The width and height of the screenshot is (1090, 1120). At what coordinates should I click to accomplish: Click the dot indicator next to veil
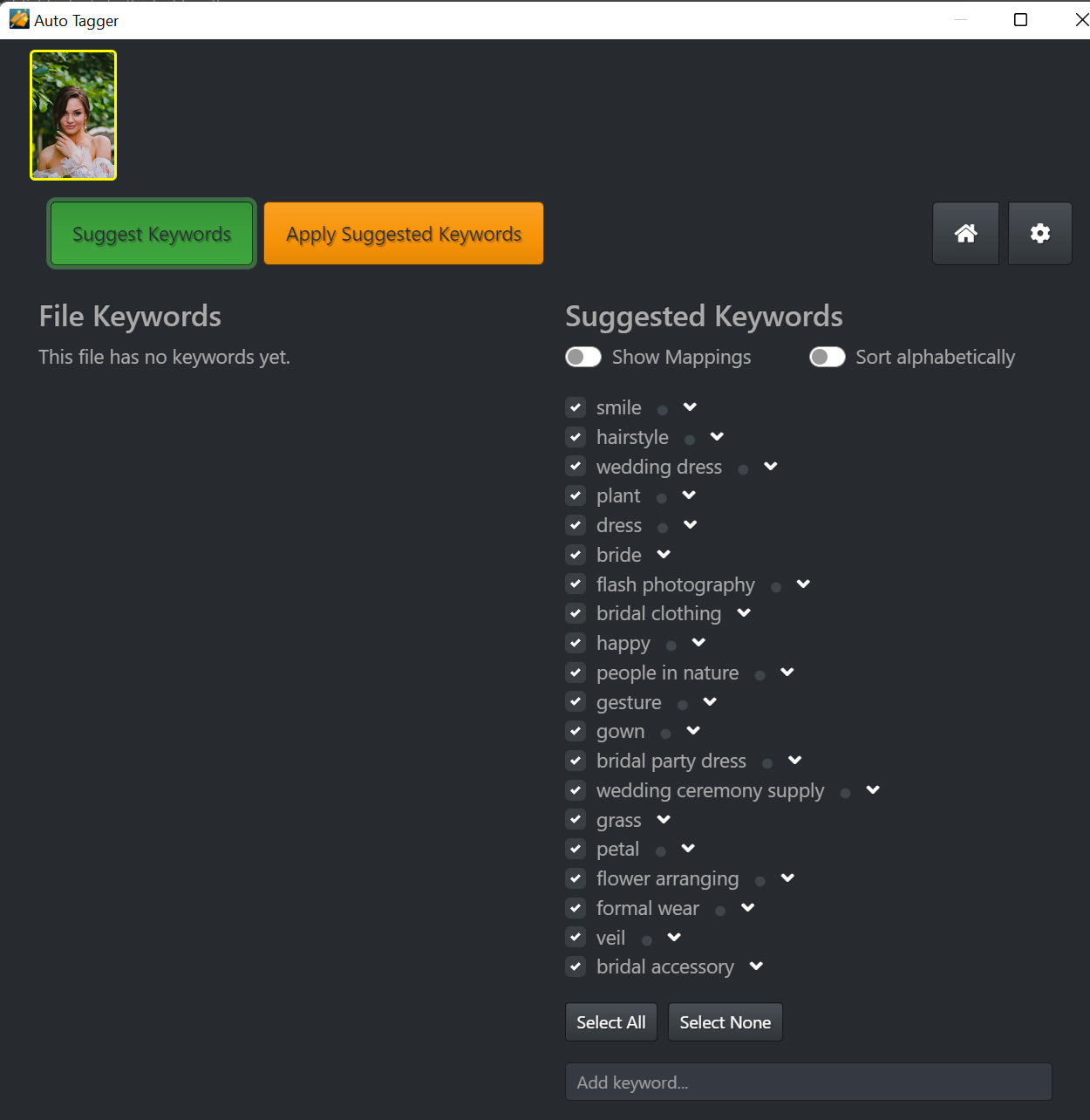[647, 940]
